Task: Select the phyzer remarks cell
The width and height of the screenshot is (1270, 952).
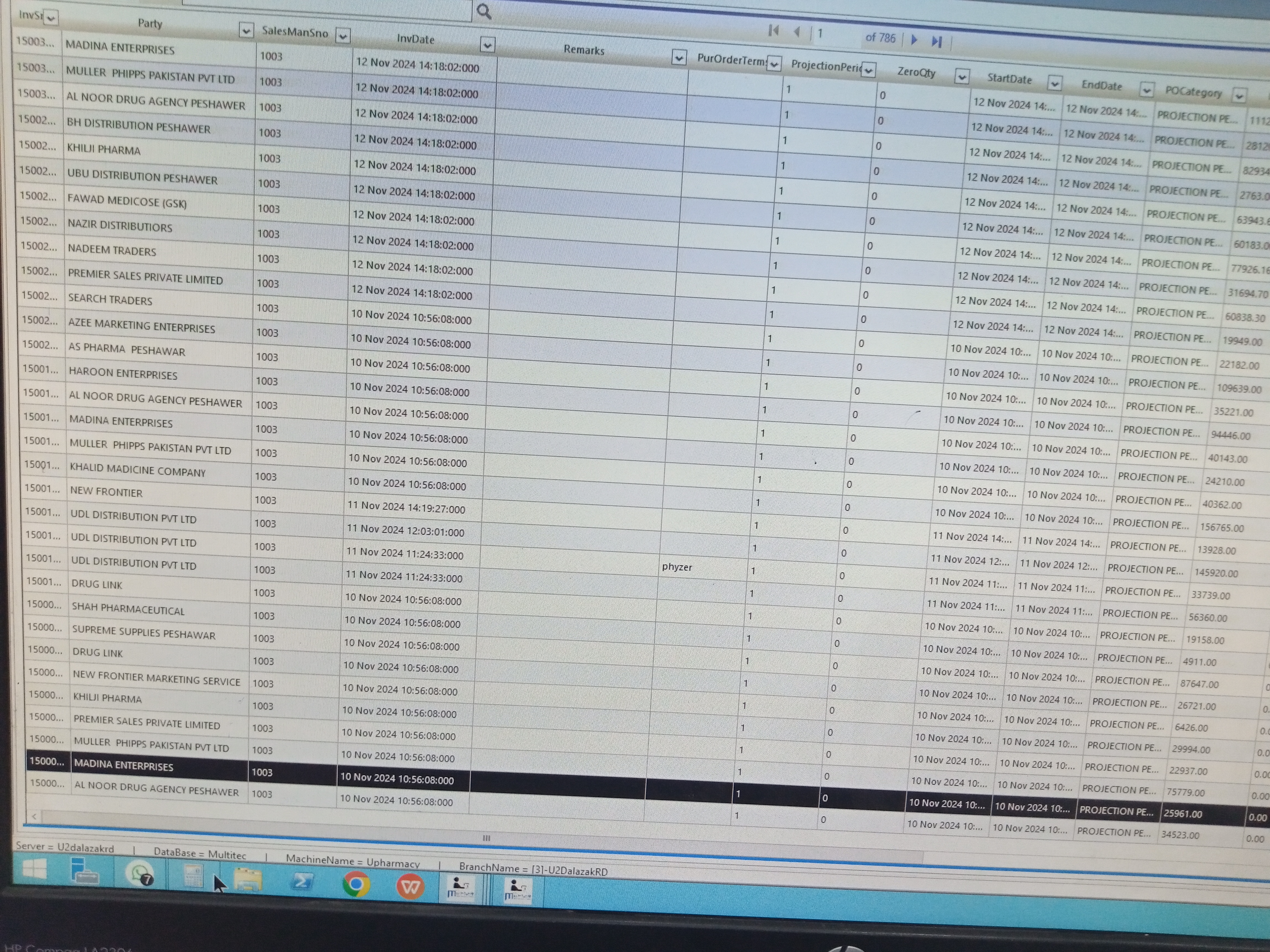Action: 677,567
